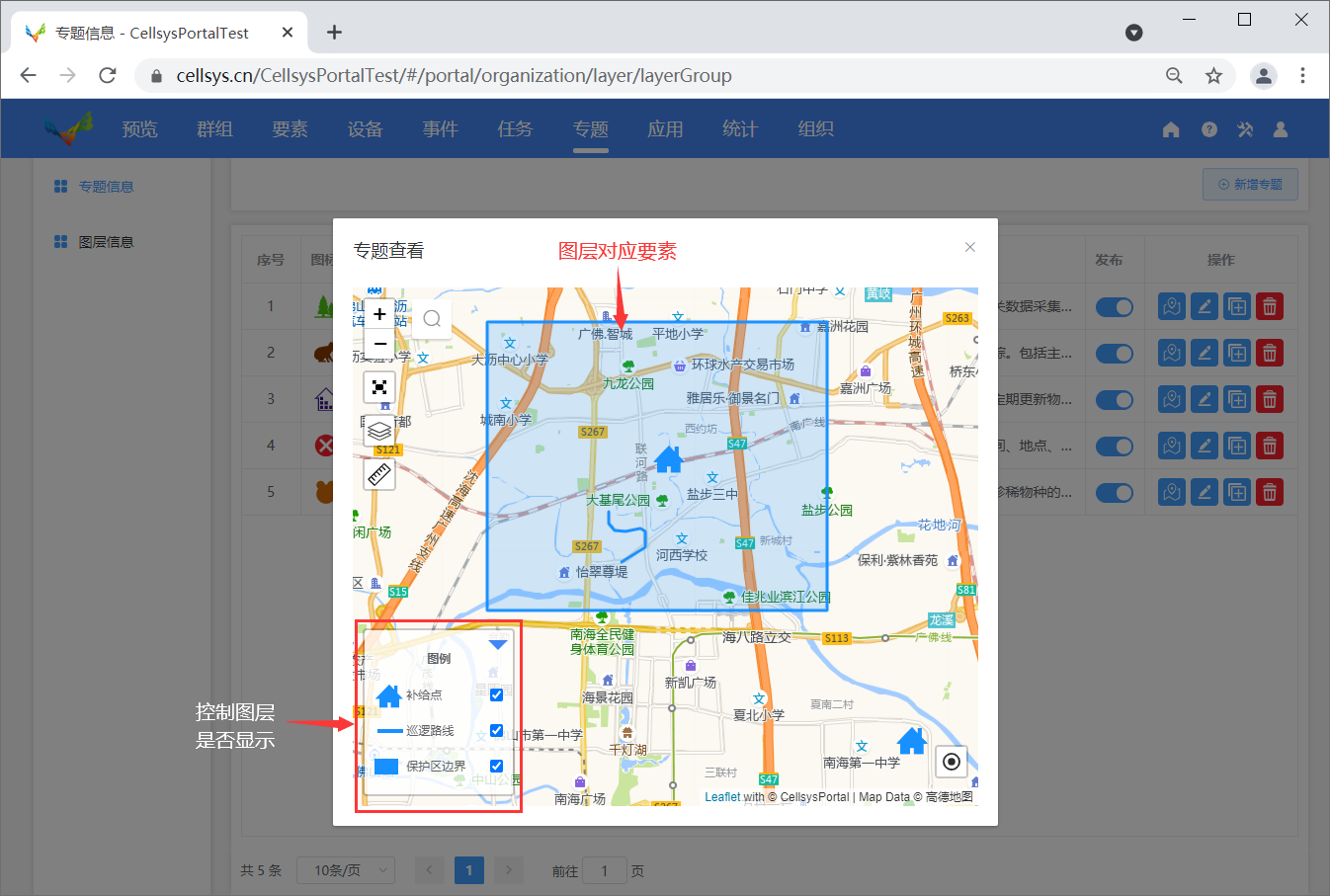Go to previous page arrow
Screen dimensions: 1330x896
[x=430, y=870]
